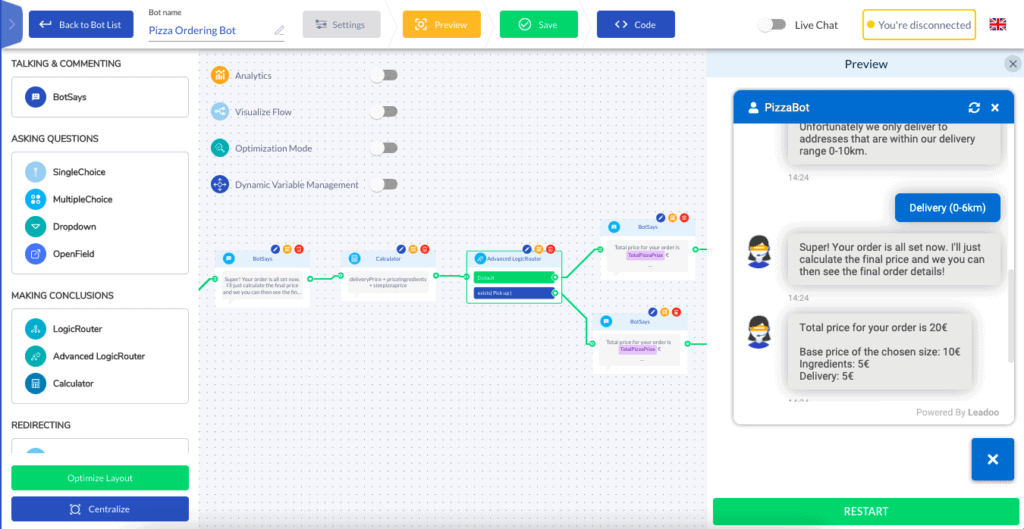Select the Calculator block in the sidebar
The image size is (1024, 529).
73,383
